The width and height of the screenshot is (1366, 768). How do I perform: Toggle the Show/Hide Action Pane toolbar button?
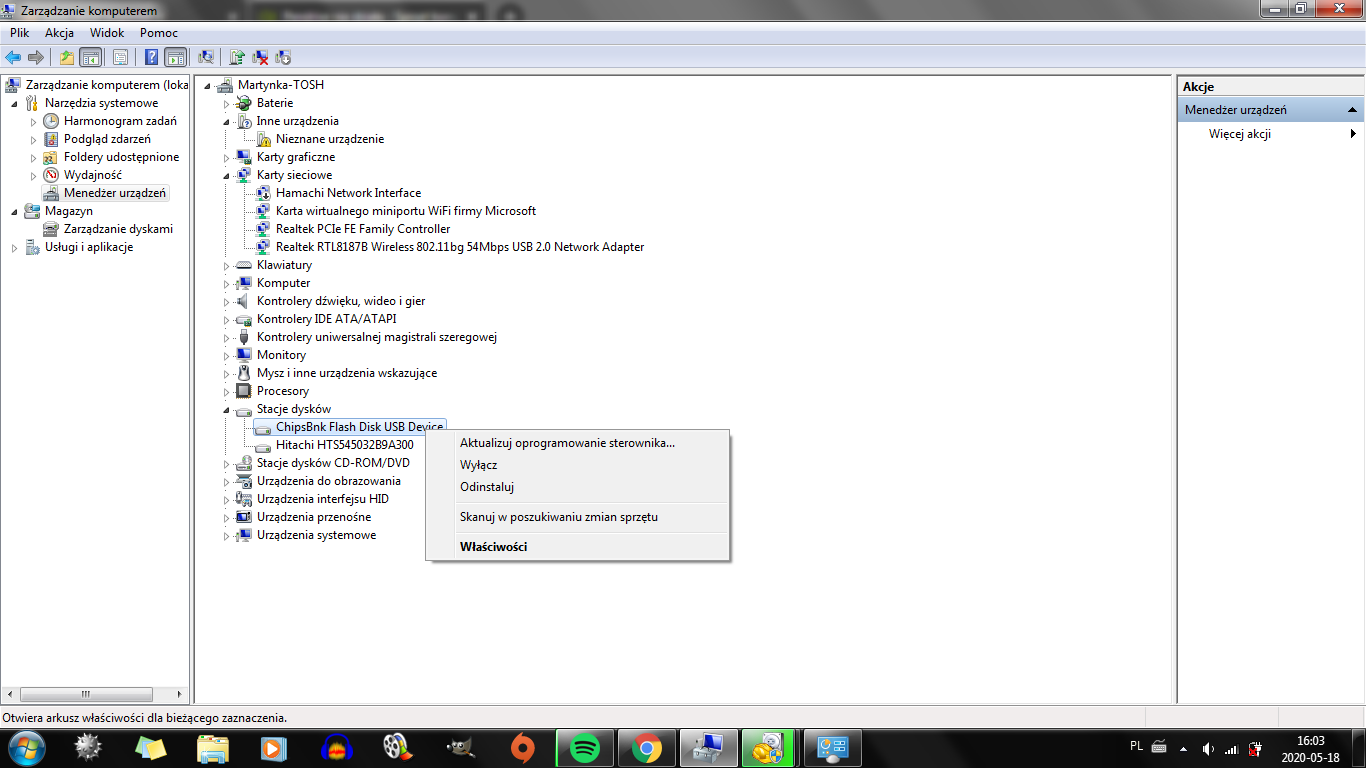tap(175, 57)
